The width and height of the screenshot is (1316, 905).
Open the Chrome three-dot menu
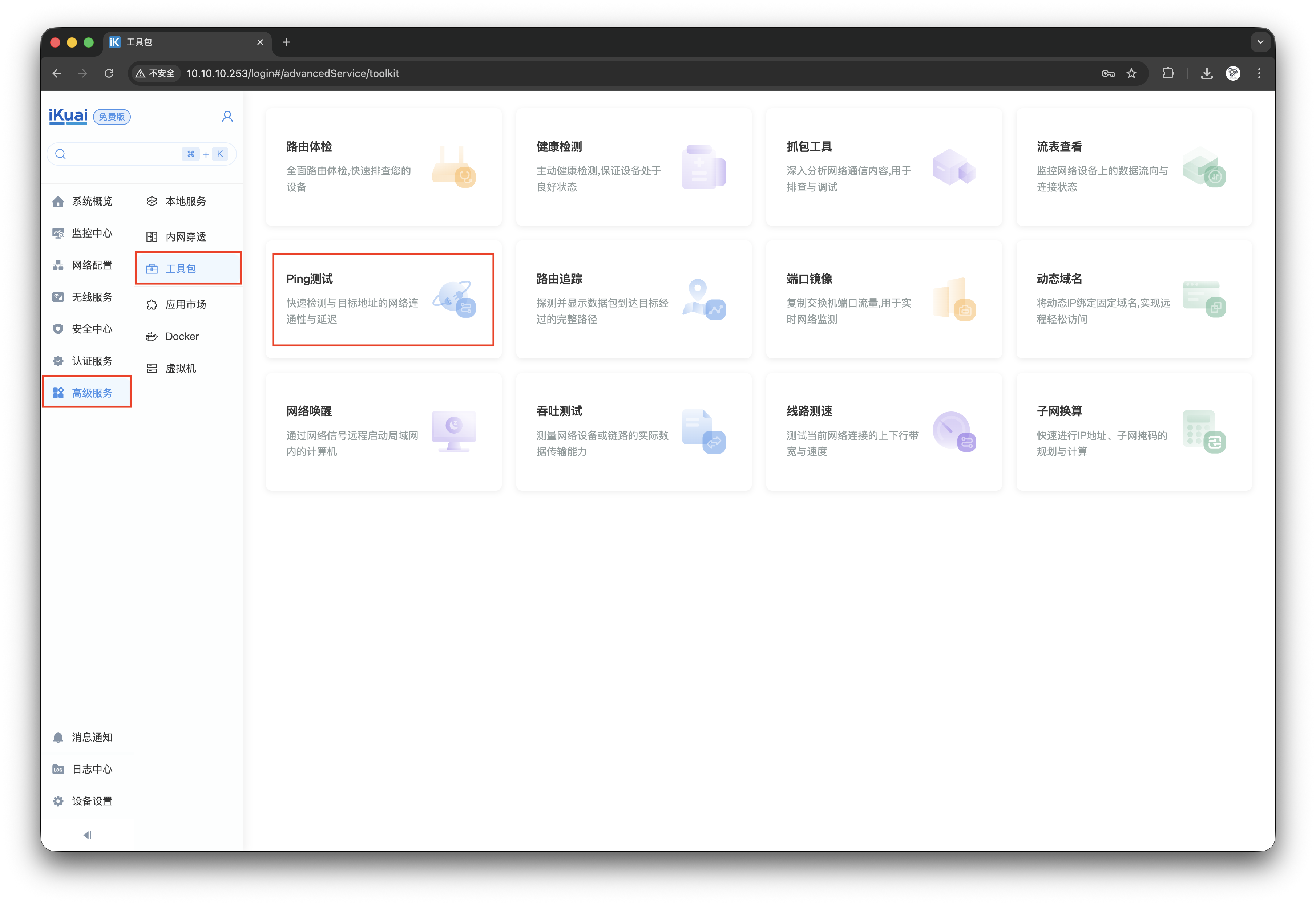click(x=1259, y=73)
